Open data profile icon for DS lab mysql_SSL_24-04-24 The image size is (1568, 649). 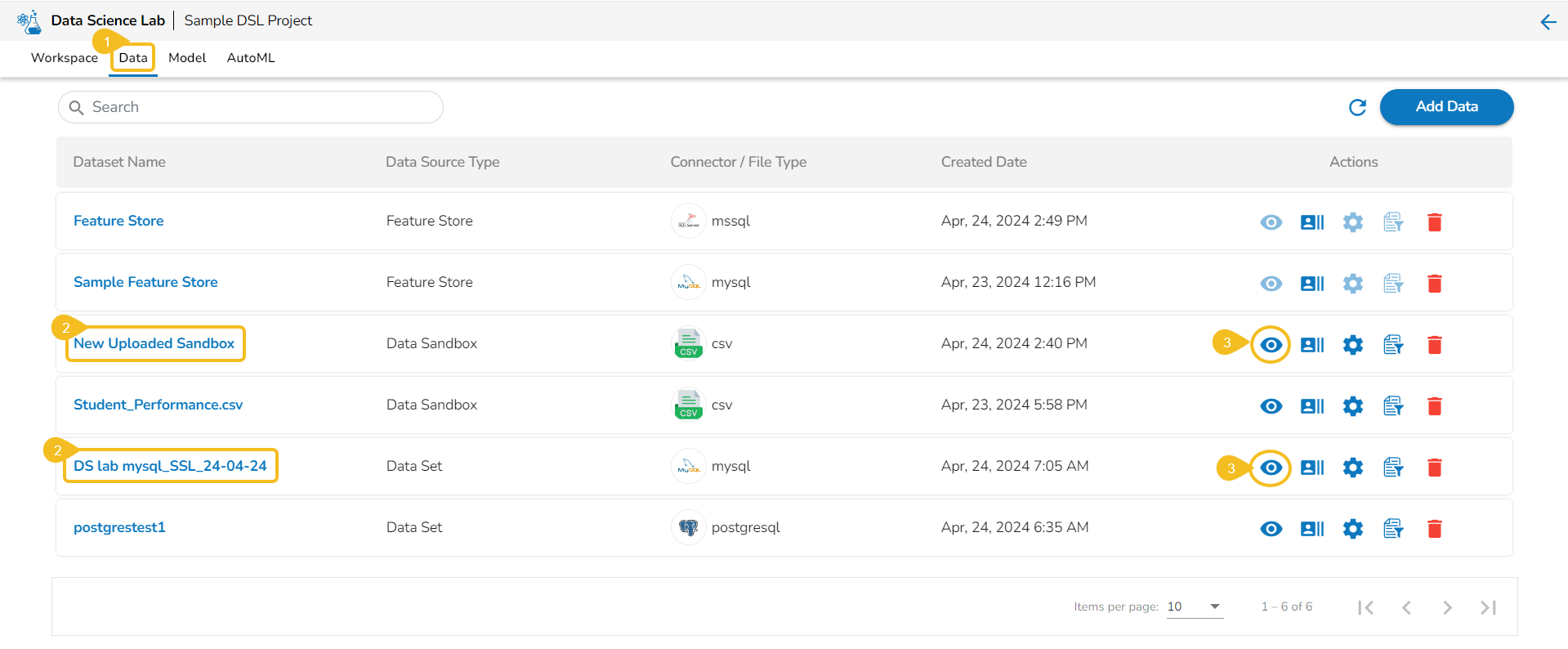1311,468
